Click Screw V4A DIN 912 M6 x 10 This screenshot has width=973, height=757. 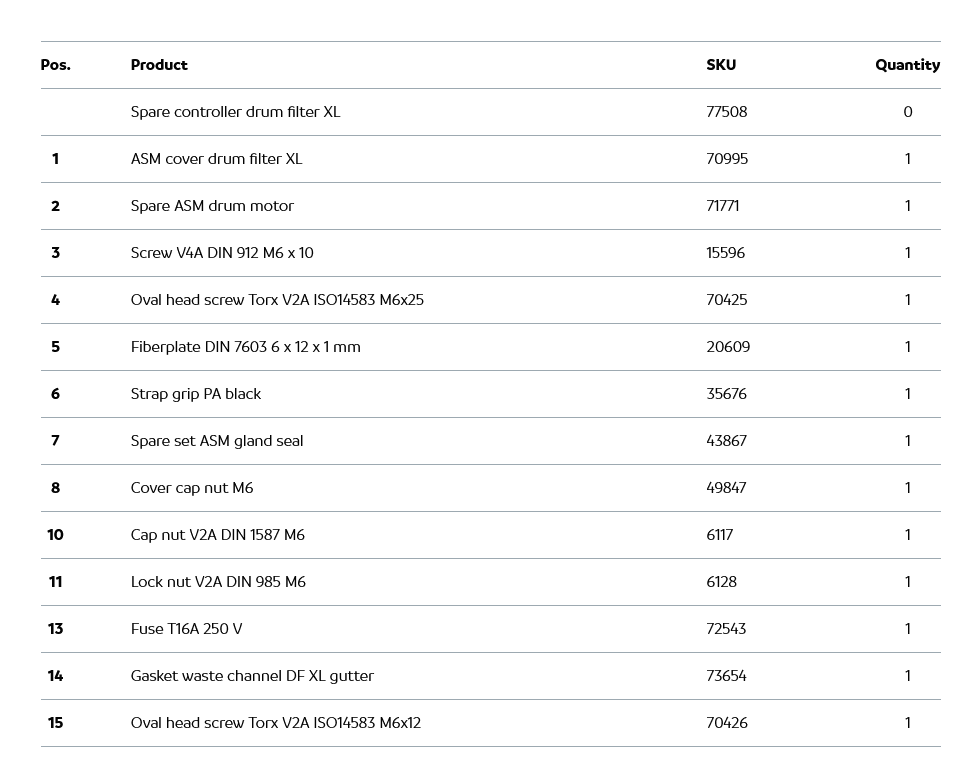pos(222,253)
